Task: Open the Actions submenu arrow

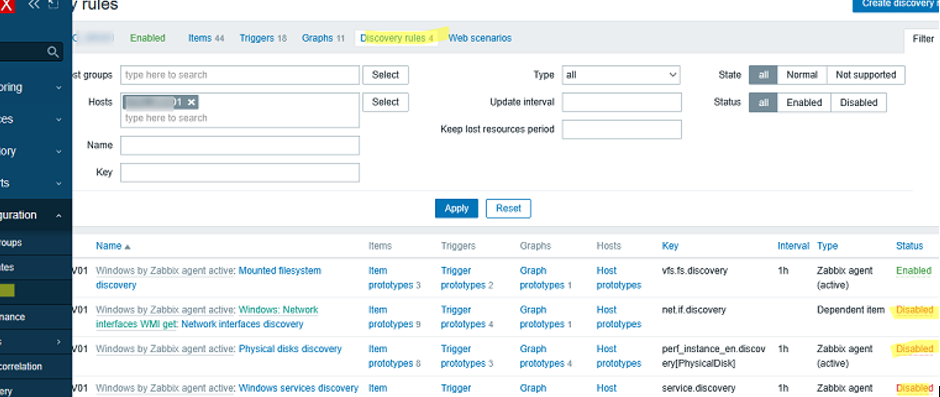Action: coord(59,342)
